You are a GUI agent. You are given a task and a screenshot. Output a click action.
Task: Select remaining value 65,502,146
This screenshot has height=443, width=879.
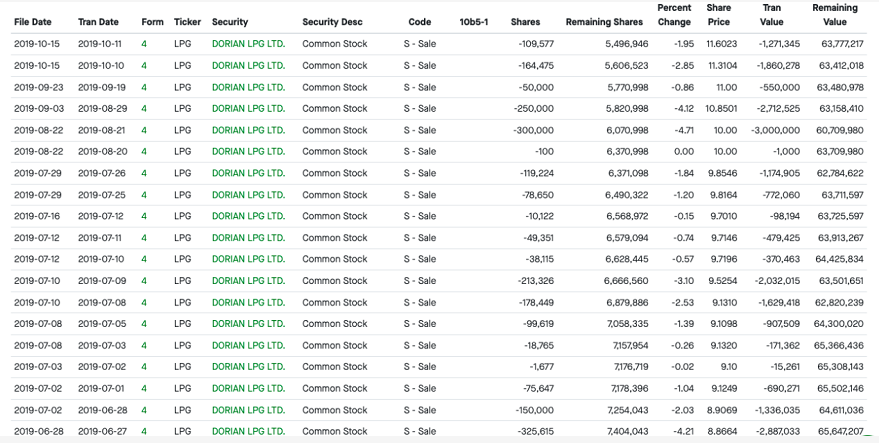click(x=841, y=389)
